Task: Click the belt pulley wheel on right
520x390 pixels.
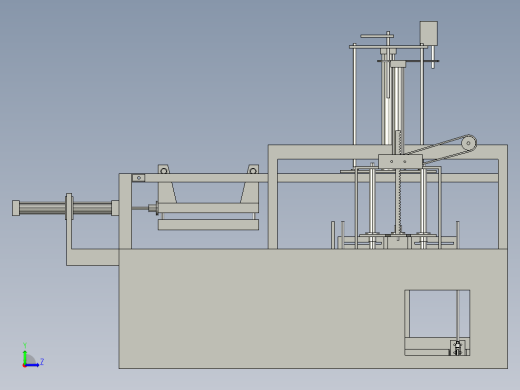Action: click(x=469, y=143)
